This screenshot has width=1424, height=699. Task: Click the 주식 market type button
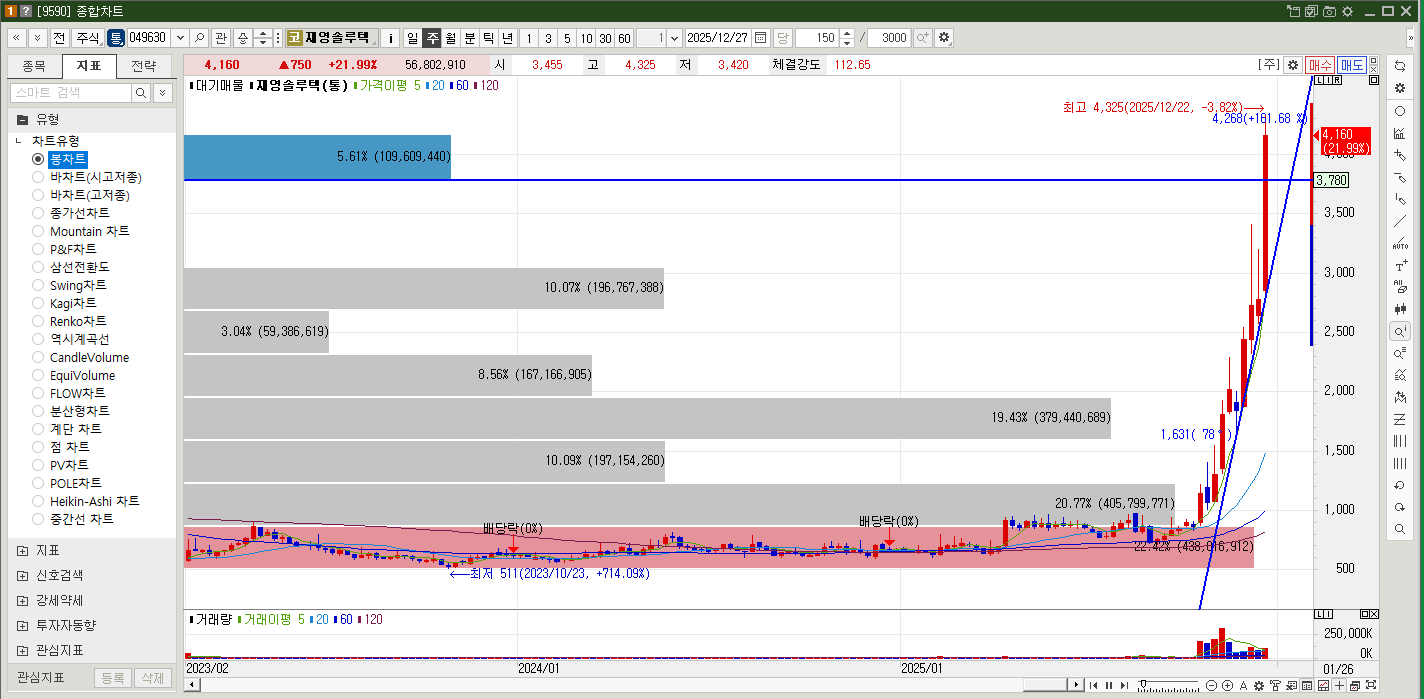pos(87,38)
